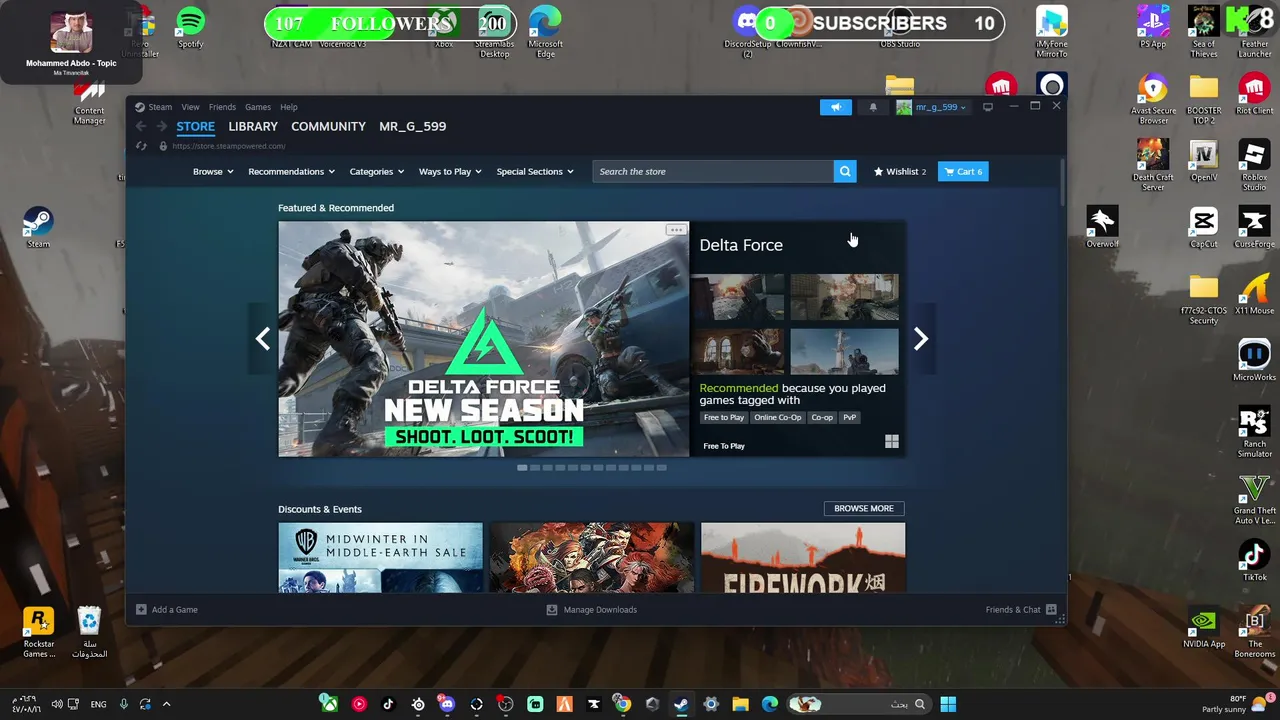Expand the Categories dropdown
Screen dimensions: 1280x720
coord(377,172)
